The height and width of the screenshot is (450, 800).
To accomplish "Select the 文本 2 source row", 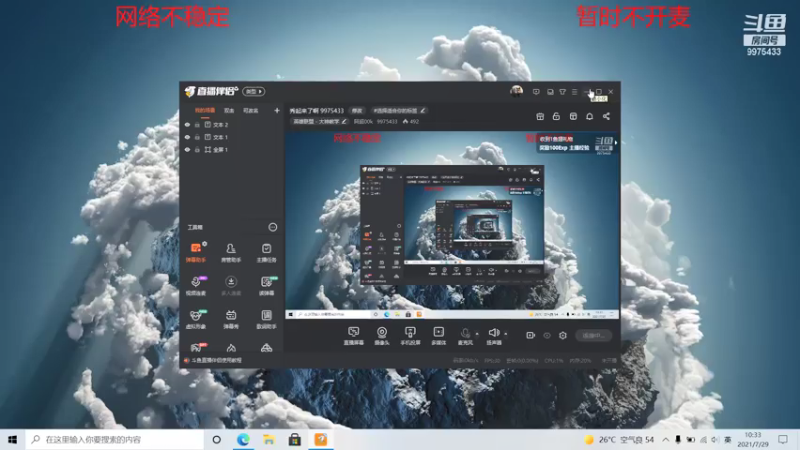I will (232, 124).
